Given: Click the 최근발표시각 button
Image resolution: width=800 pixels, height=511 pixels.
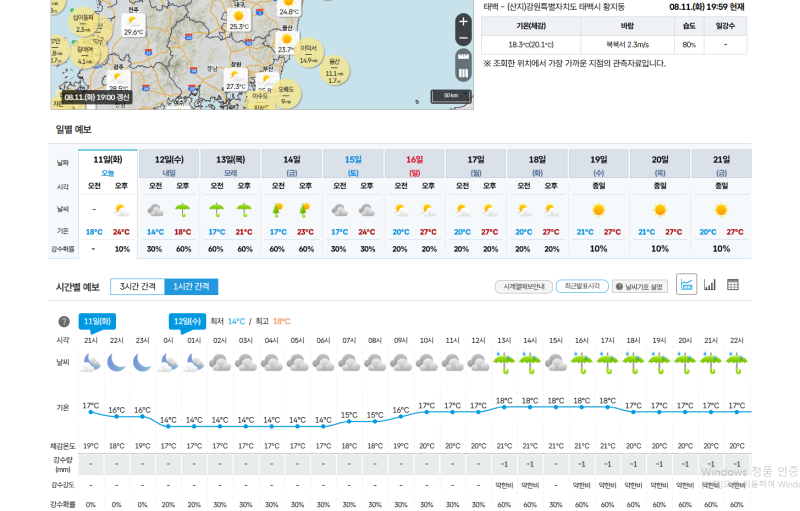Looking at the screenshot, I should click(582, 286).
